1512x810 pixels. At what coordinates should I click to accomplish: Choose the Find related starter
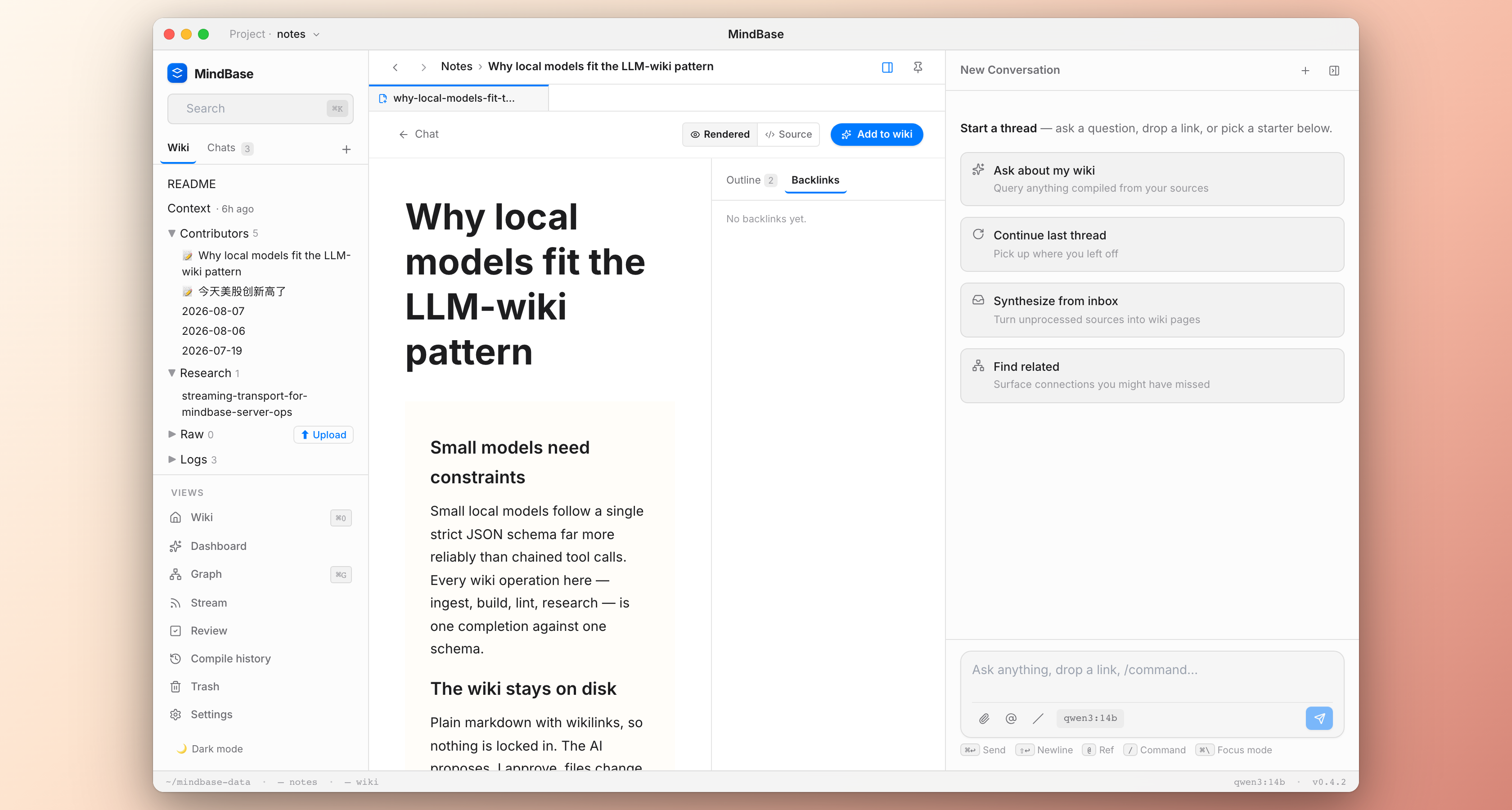(x=1152, y=376)
